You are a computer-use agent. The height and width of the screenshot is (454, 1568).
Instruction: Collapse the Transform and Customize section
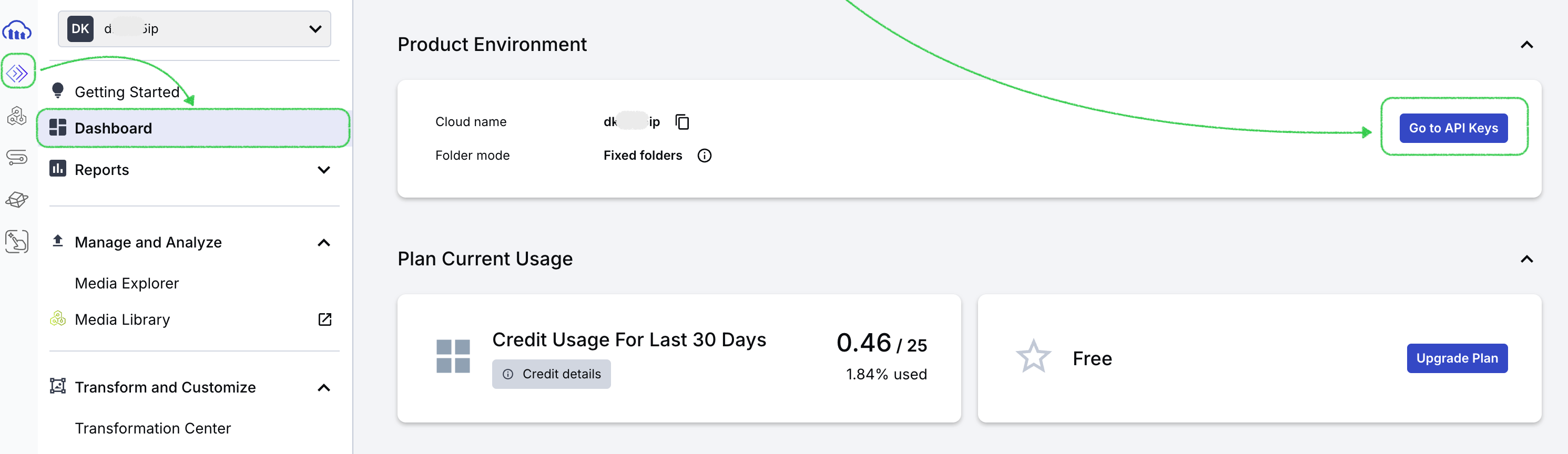pos(324,388)
